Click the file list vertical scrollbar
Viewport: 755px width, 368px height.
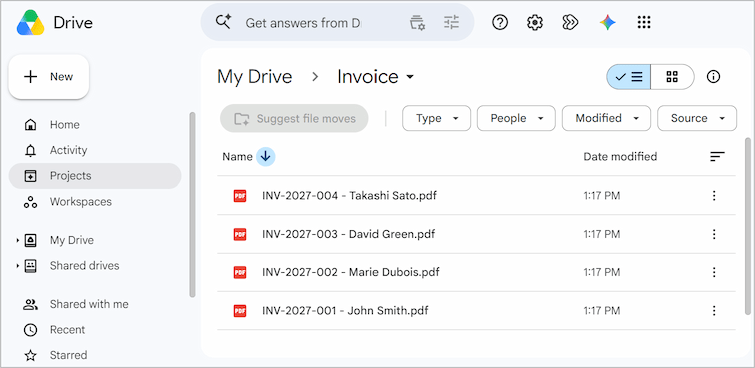coord(748,225)
